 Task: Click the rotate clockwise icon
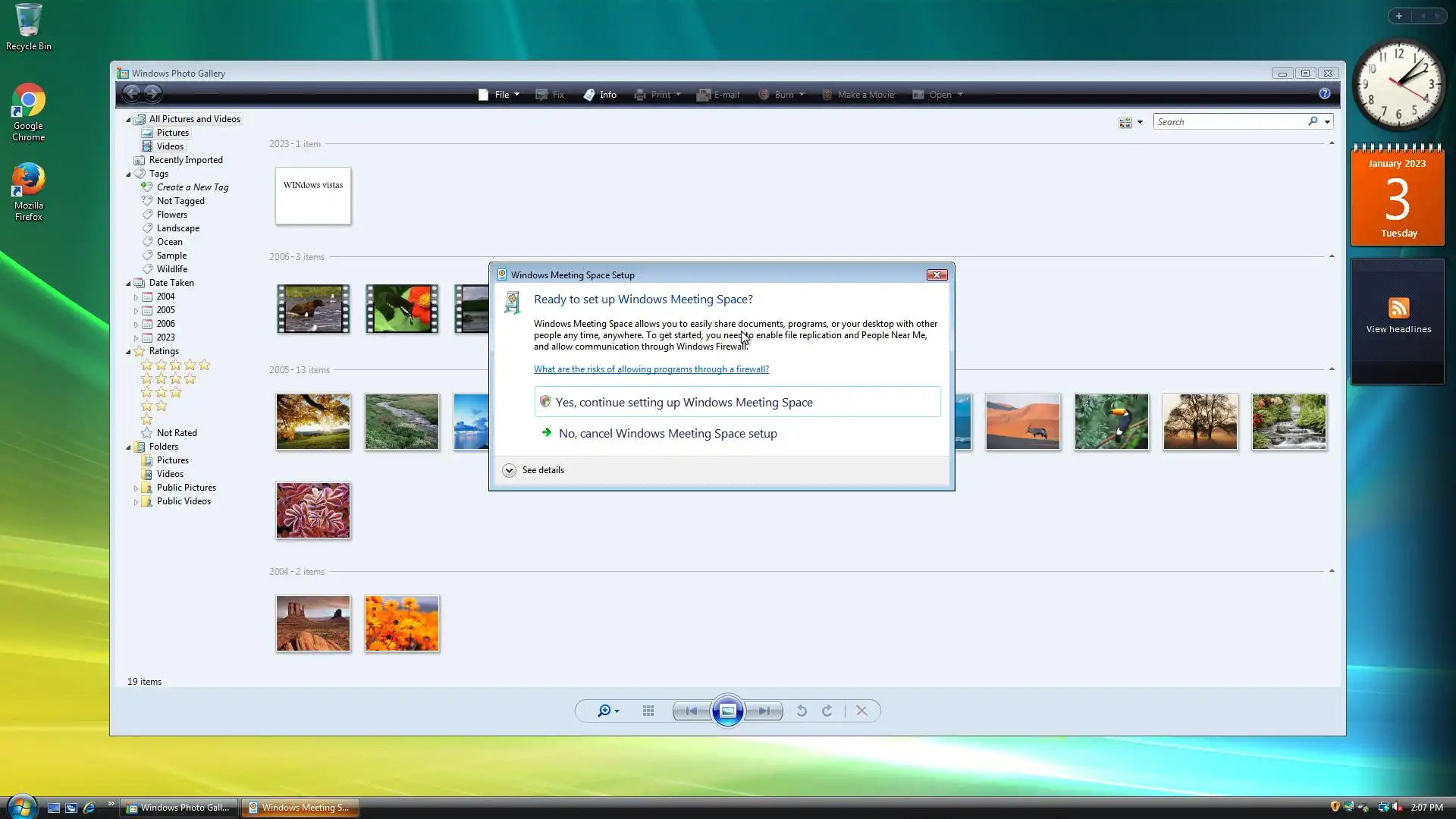tap(827, 711)
